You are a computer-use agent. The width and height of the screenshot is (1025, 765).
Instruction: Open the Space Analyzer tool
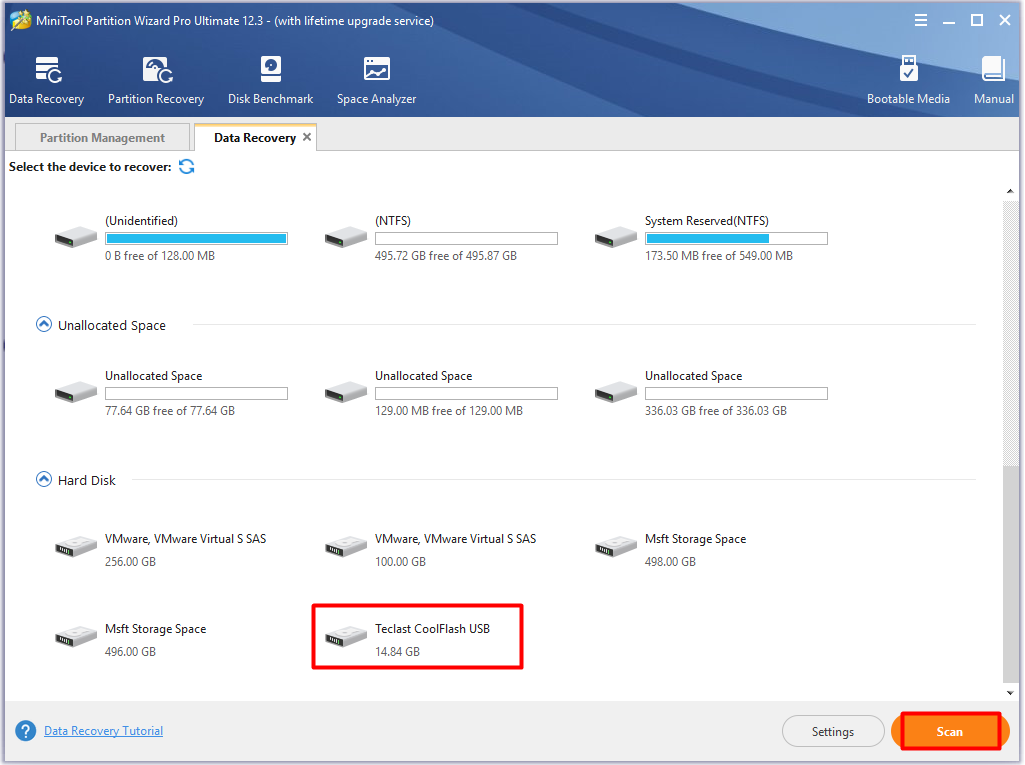377,80
